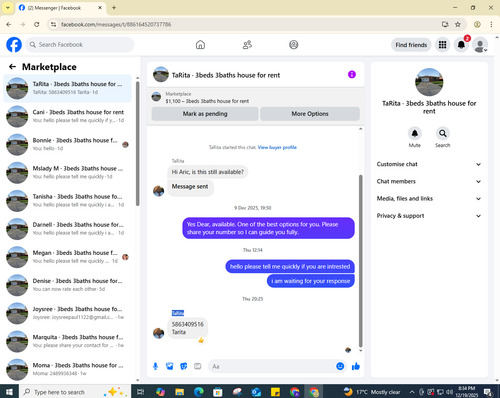
Task: Expand Chat members section
Action: pos(429,181)
